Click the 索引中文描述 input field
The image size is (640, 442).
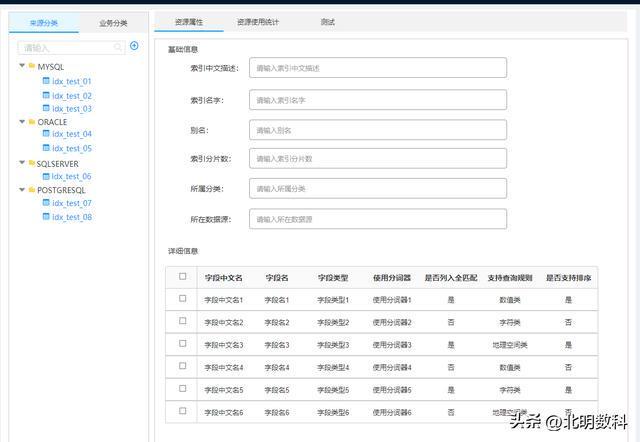click(378, 68)
